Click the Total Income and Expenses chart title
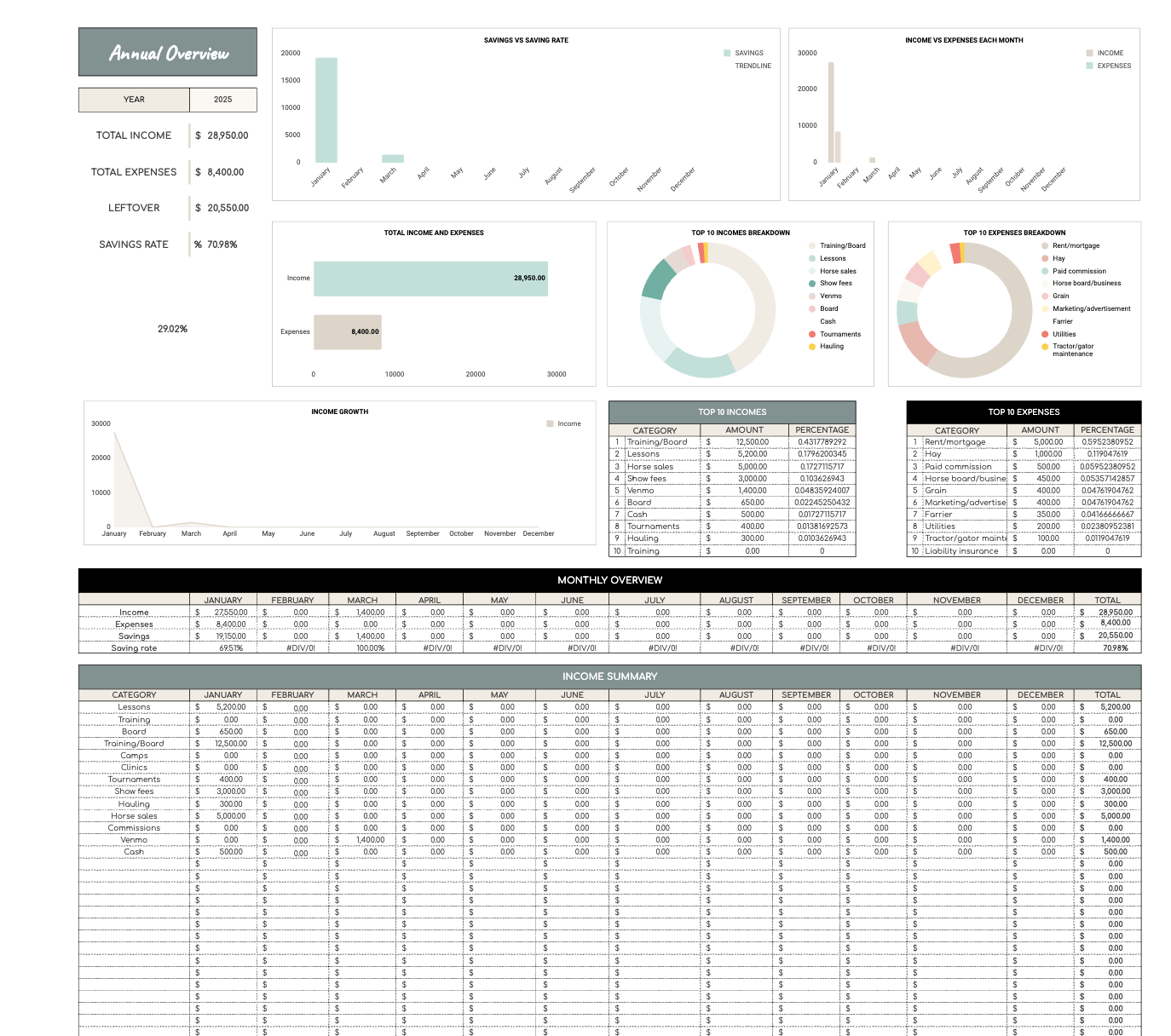This screenshot has height=1036, width=1171. click(434, 233)
